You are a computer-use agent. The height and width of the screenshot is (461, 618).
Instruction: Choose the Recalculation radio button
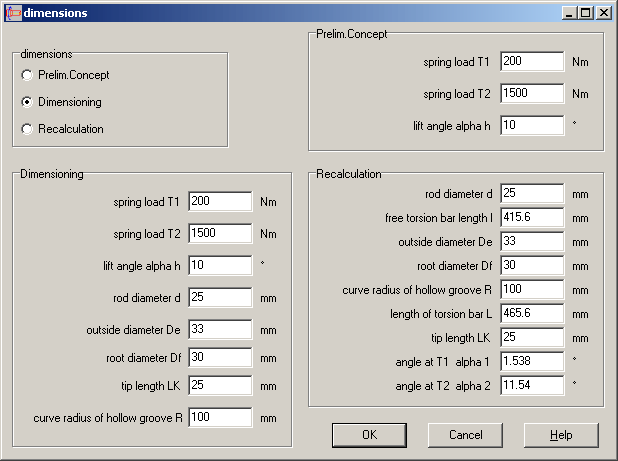[x=27, y=129]
